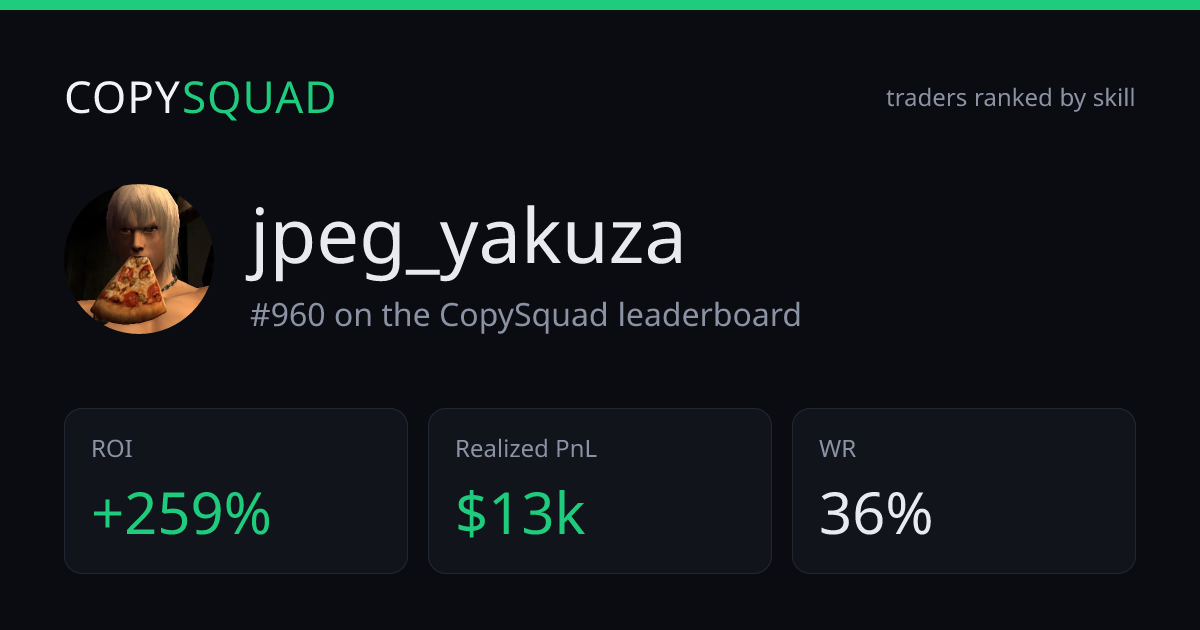Click the #960 rank number
The width and height of the screenshot is (1200, 630).
click(x=287, y=315)
